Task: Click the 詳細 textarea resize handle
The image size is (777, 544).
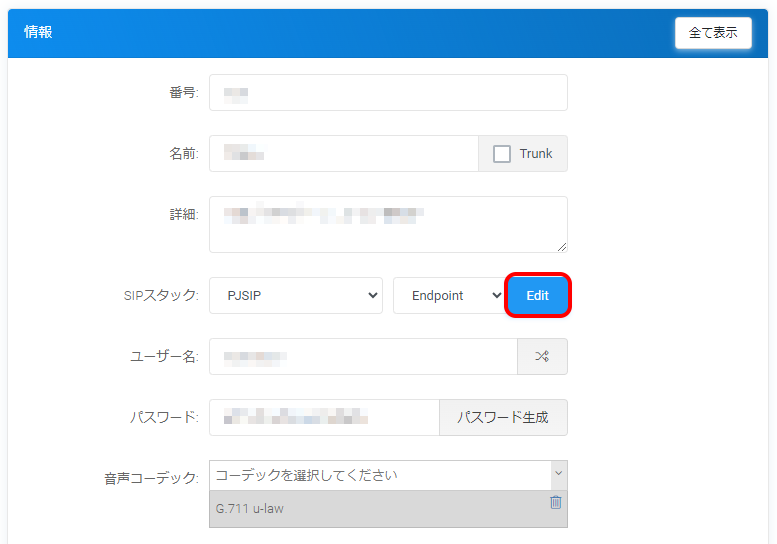Action: coord(562,247)
